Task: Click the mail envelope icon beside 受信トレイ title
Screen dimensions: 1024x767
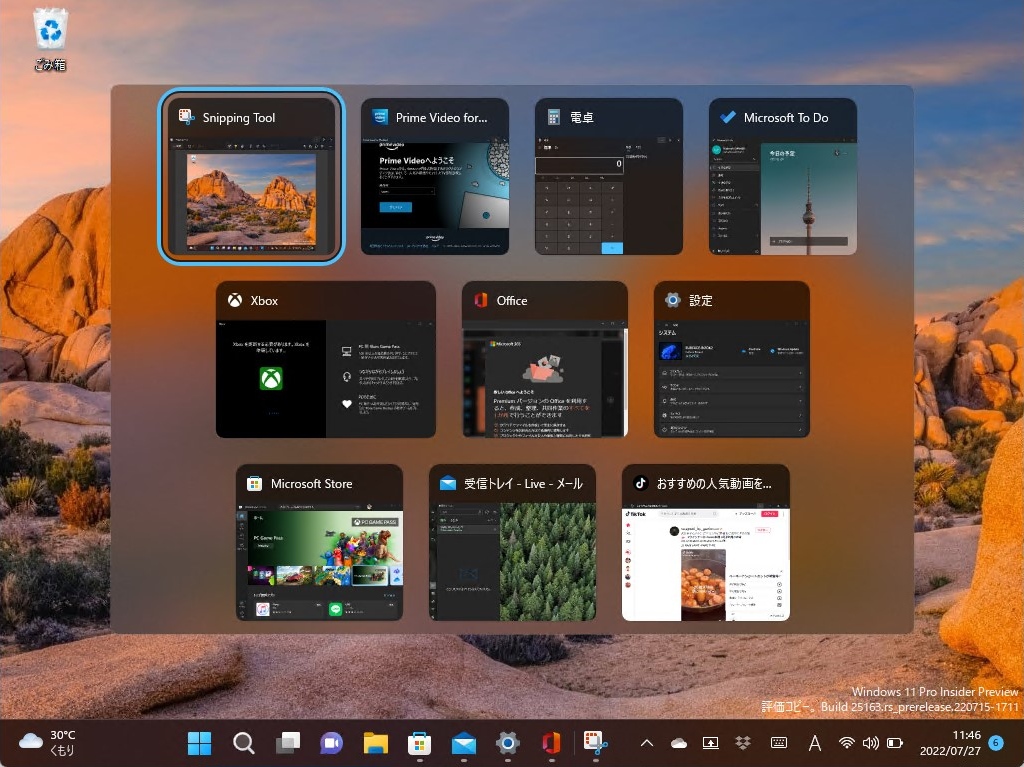Action: (448, 483)
